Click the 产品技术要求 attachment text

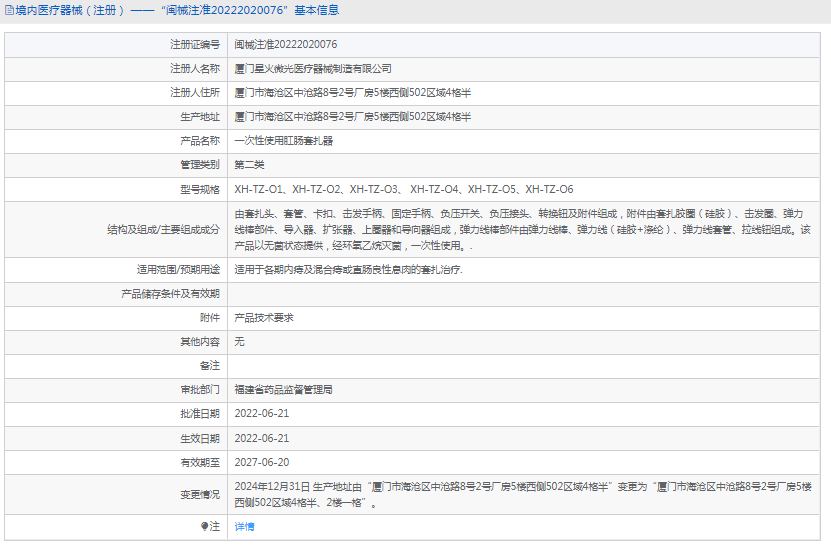[x=264, y=317]
